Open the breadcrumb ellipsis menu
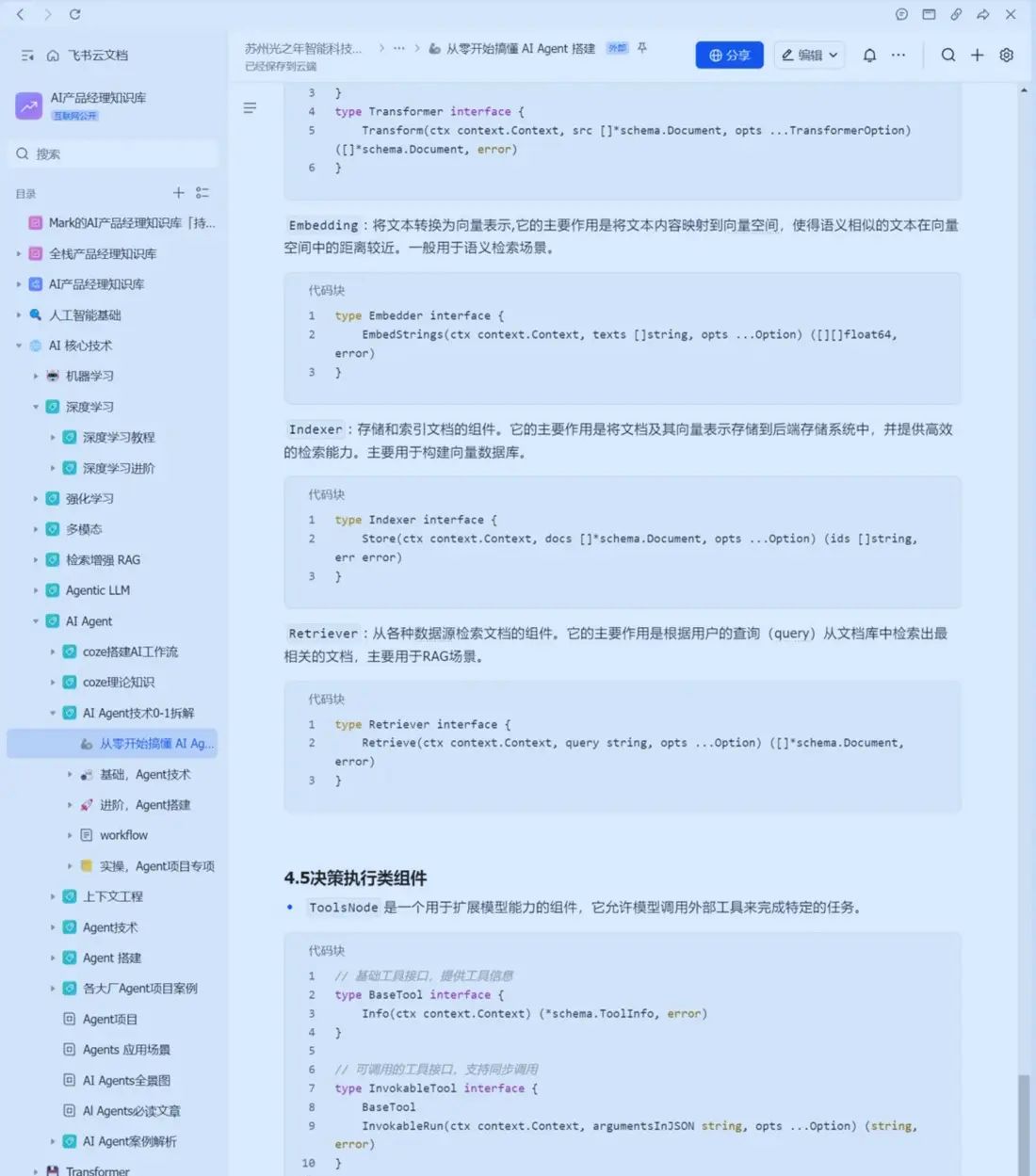Image resolution: width=1036 pixels, height=1176 pixels. point(400,48)
